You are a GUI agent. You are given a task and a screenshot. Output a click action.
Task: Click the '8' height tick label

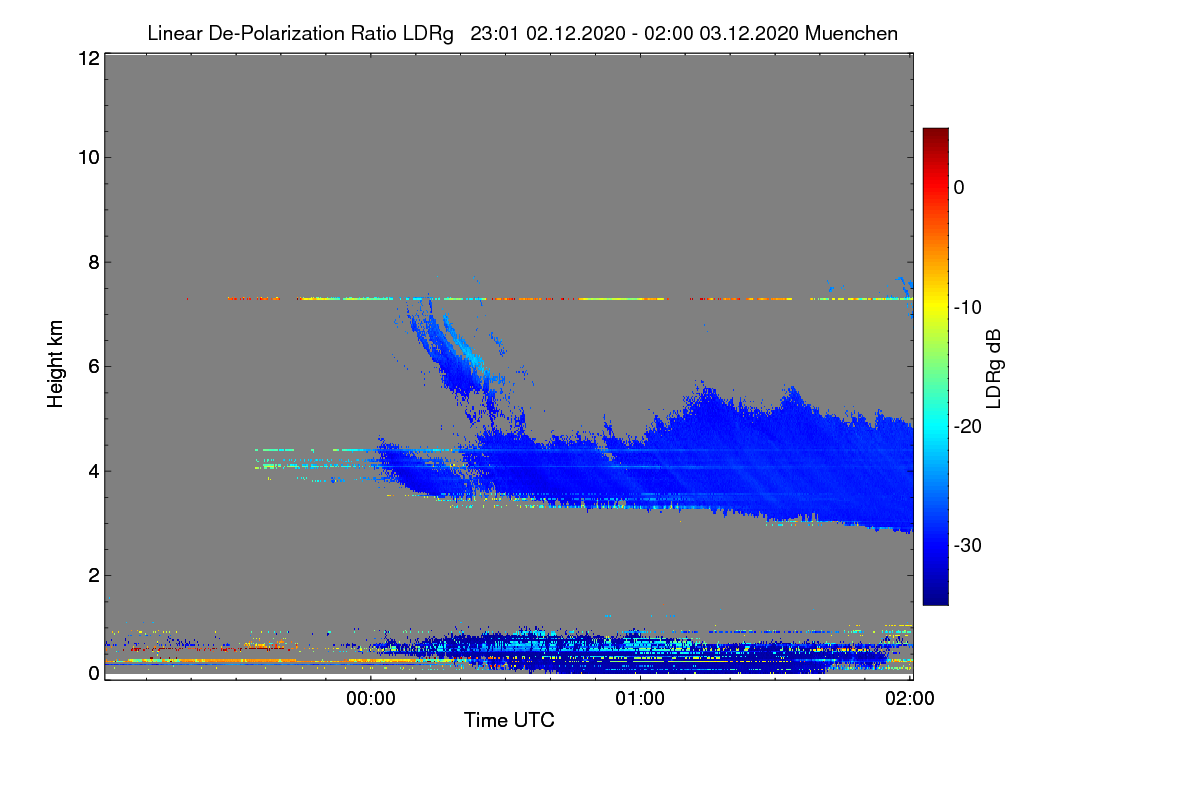[92, 262]
